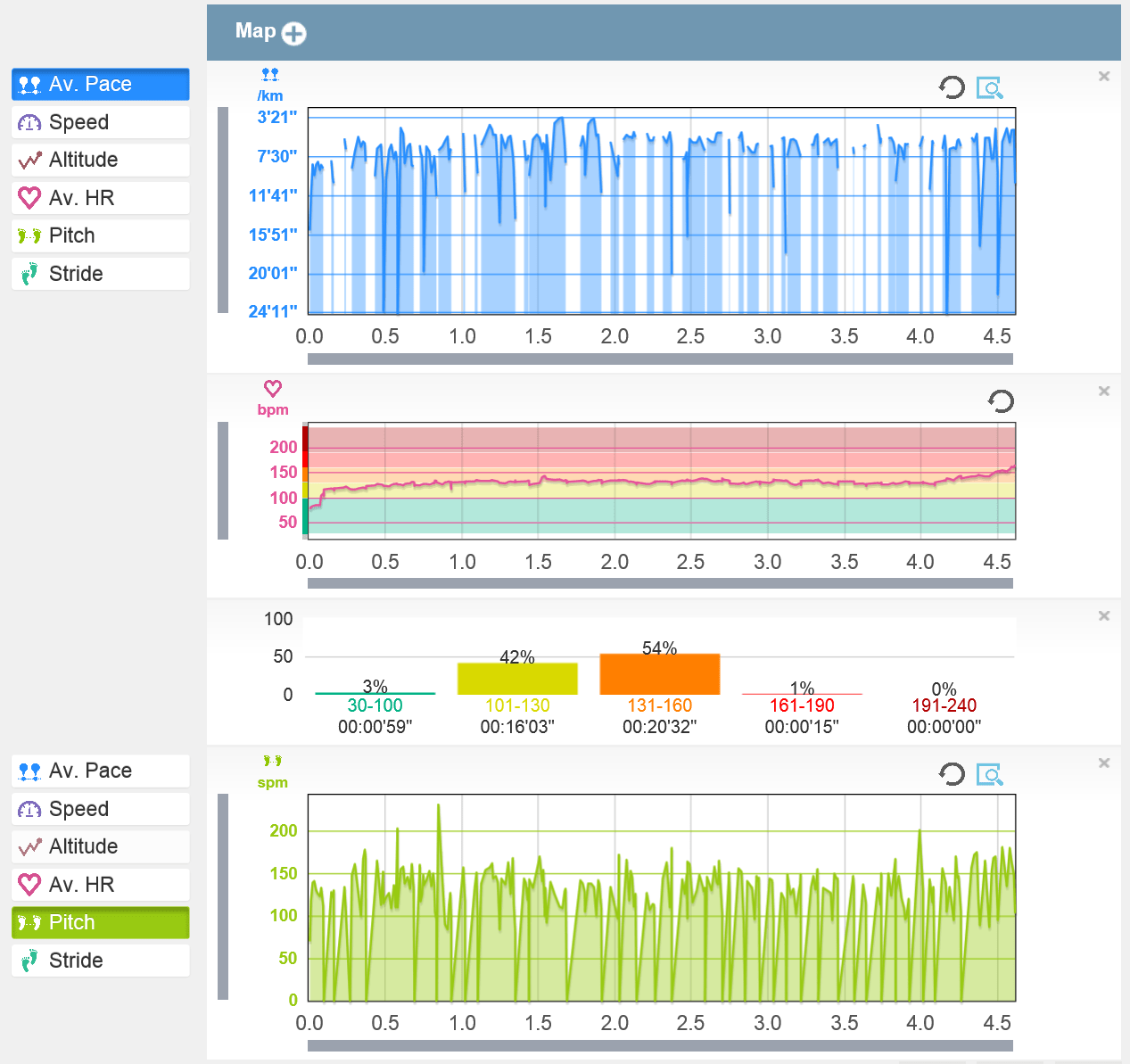The width and height of the screenshot is (1130, 1064).
Task: Click the 191-240 zone label
Action: coord(944,705)
